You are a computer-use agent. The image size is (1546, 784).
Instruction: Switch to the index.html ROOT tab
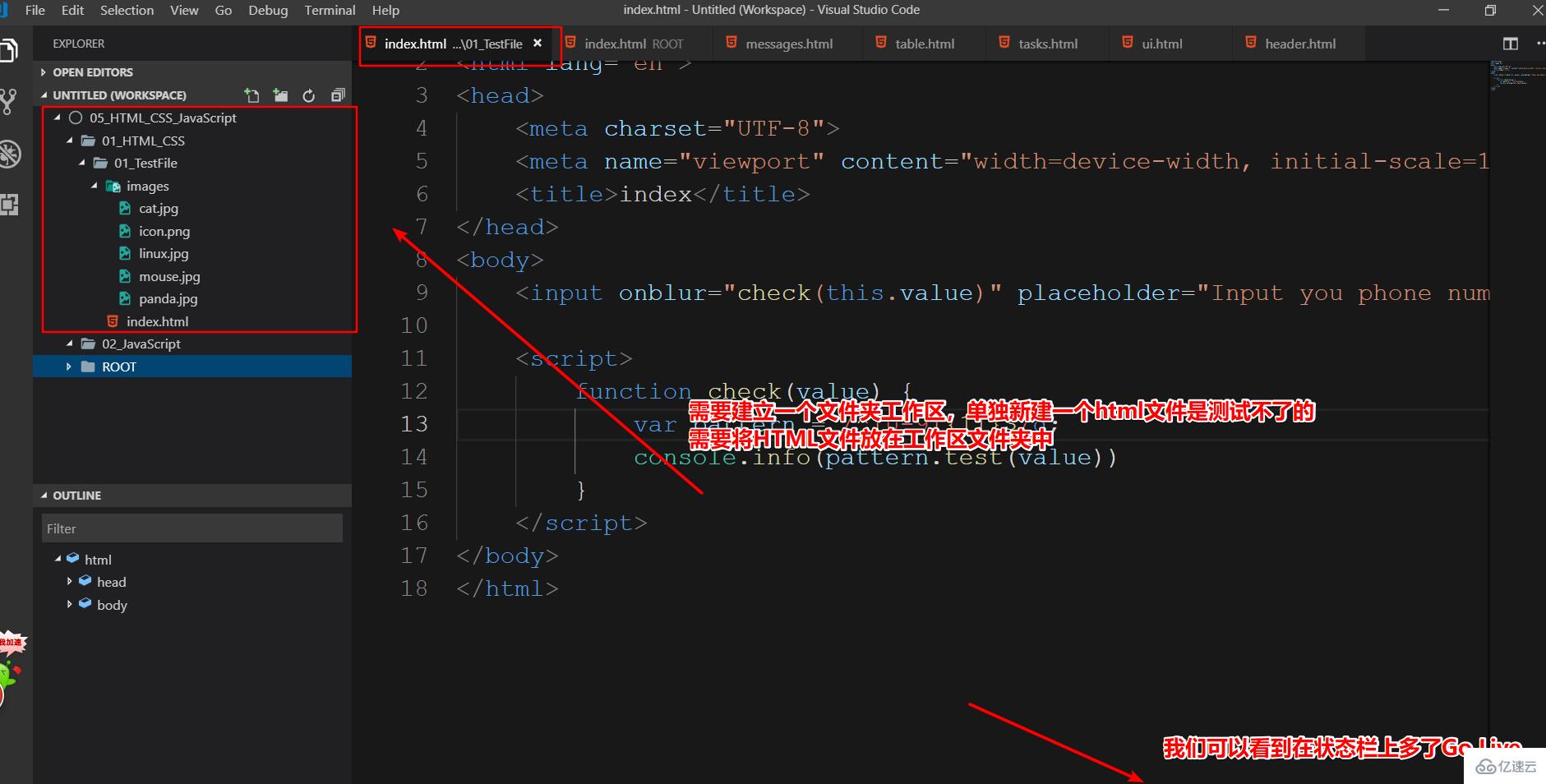coord(634,44)
